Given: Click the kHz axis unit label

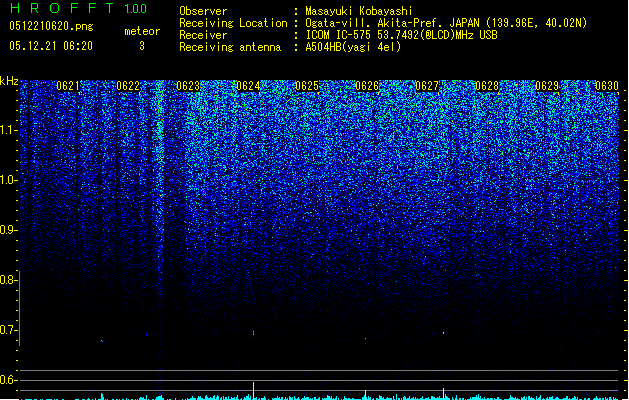Looking at the screenshot, I should click(9, 81).
